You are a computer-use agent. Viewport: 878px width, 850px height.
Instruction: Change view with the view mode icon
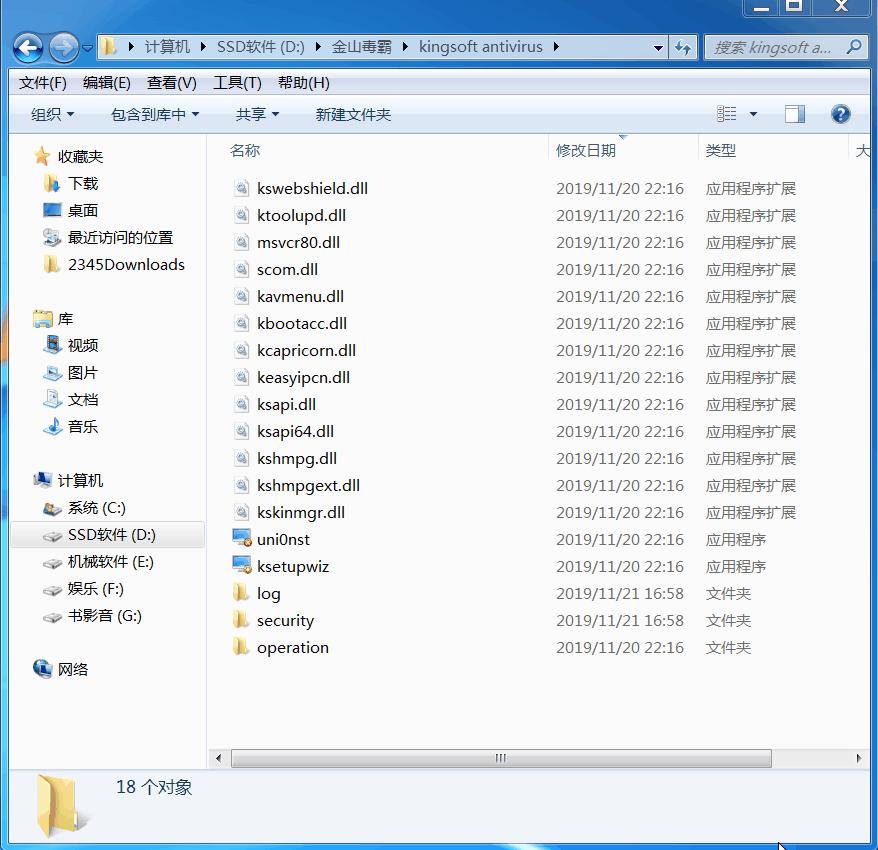tap(726, 114)
